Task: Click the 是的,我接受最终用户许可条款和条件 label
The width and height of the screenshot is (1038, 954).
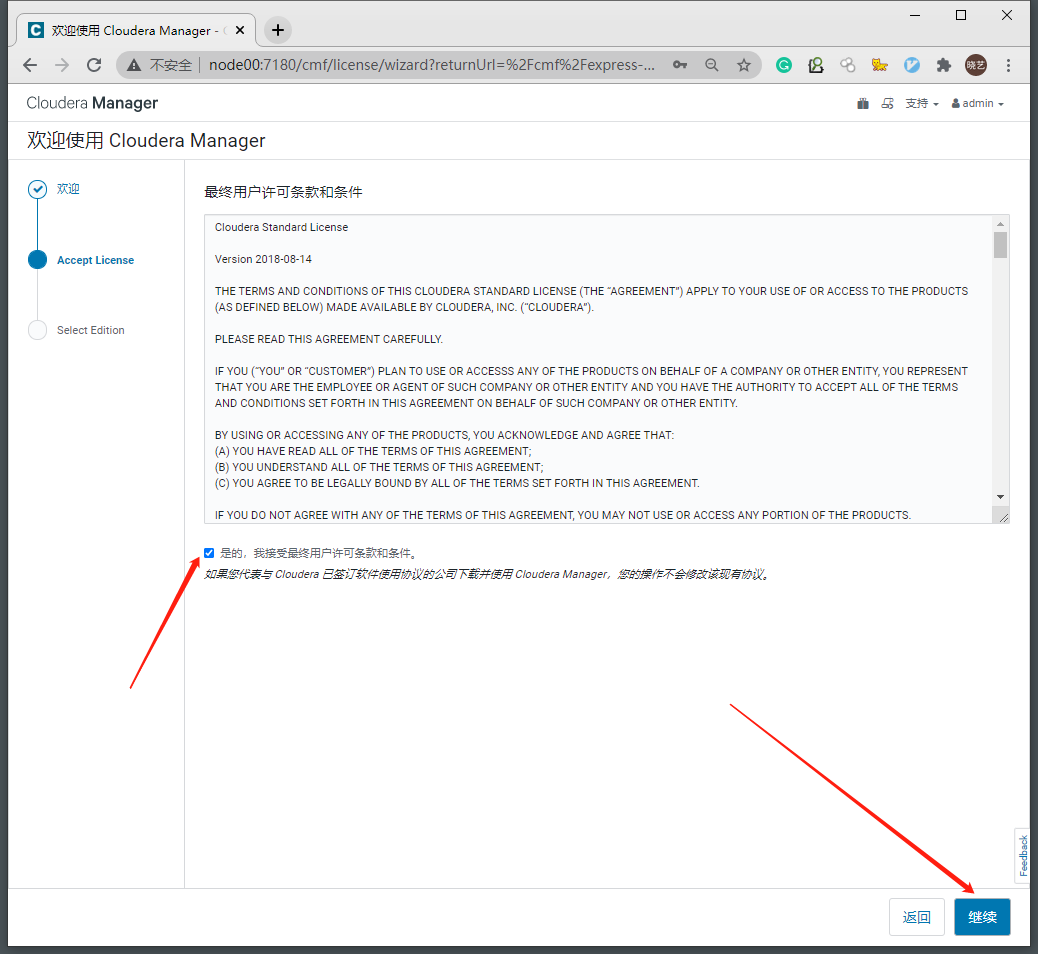Action: coord(319,553)
